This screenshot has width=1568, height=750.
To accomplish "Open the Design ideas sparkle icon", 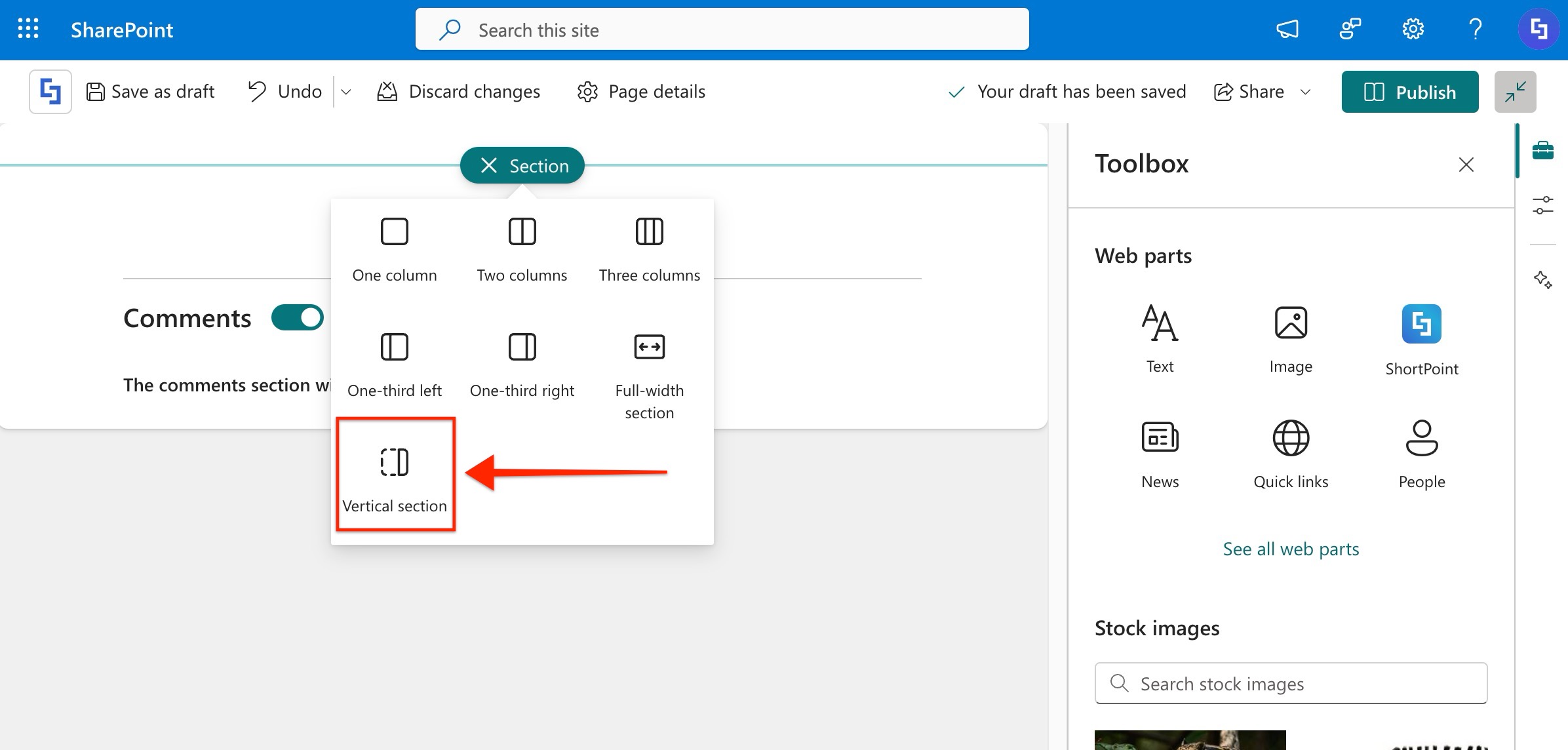I will click(1542, 280).
